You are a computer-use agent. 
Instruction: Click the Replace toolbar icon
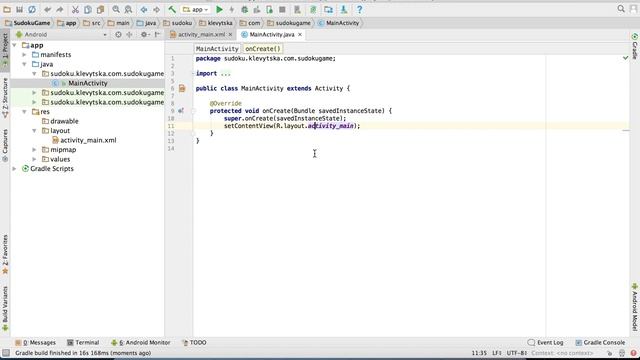click(x=128, y=9)
